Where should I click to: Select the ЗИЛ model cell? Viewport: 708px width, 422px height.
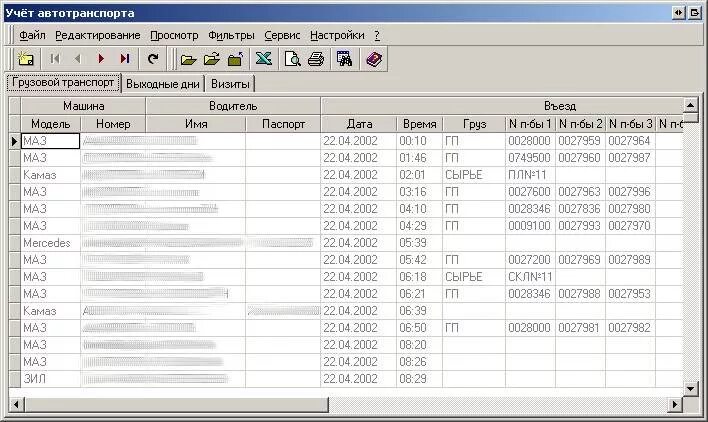[x=51, y=379]
